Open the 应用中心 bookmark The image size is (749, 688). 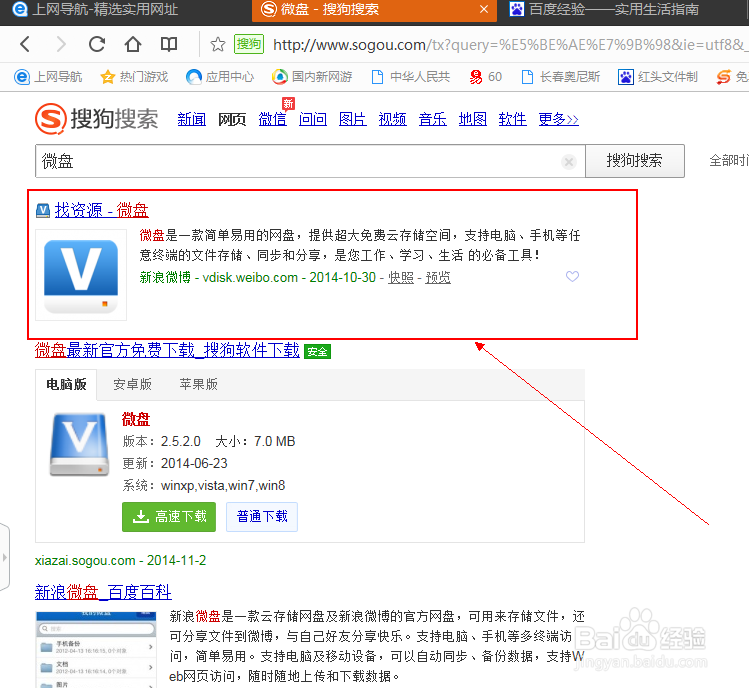click(220, 77)
